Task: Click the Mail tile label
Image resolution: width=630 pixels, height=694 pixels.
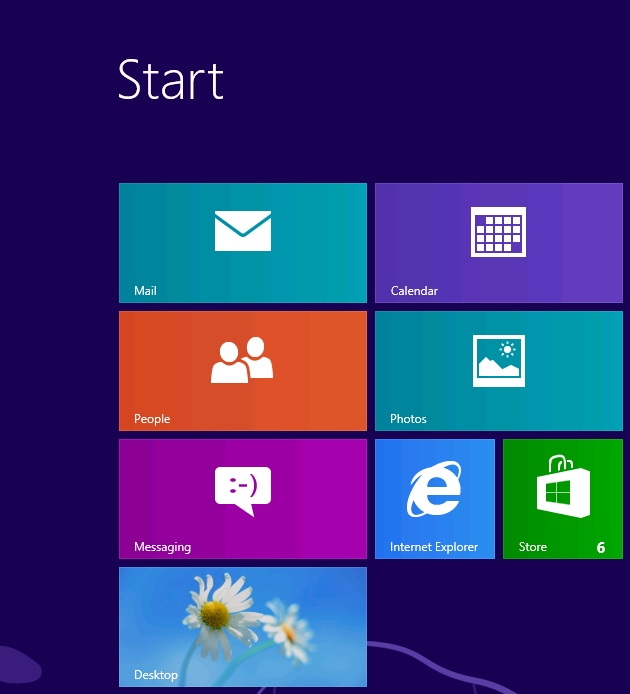Action: [145, 291]
